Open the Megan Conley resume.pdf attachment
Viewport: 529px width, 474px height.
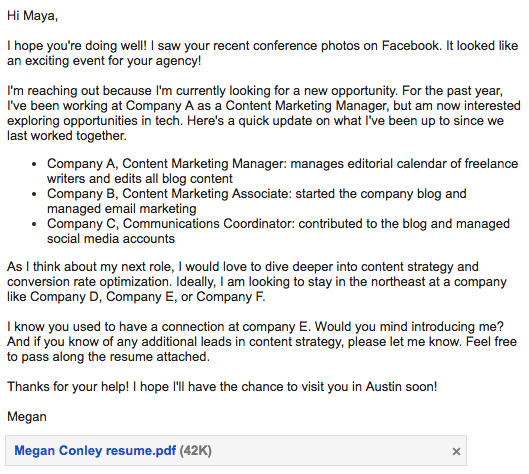(x=95, y=451)
